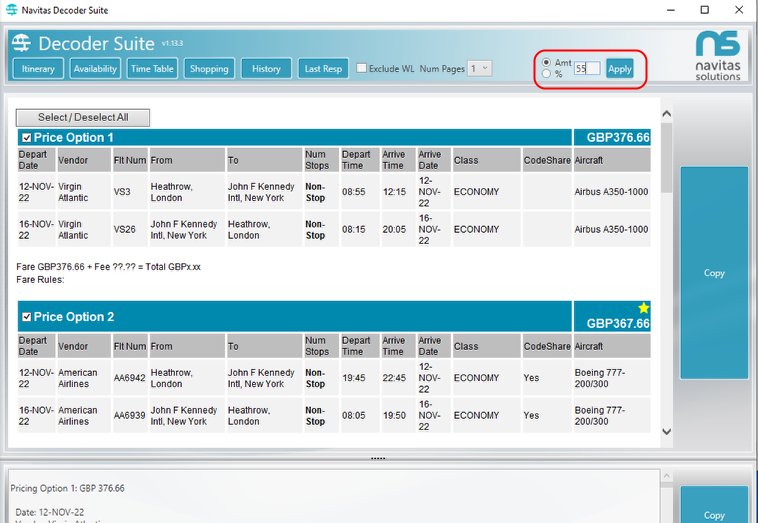Viewport: 758px width, 523px height.
Task: Enable the Exclude WL checkbox
Action: [x=361, y=68]
